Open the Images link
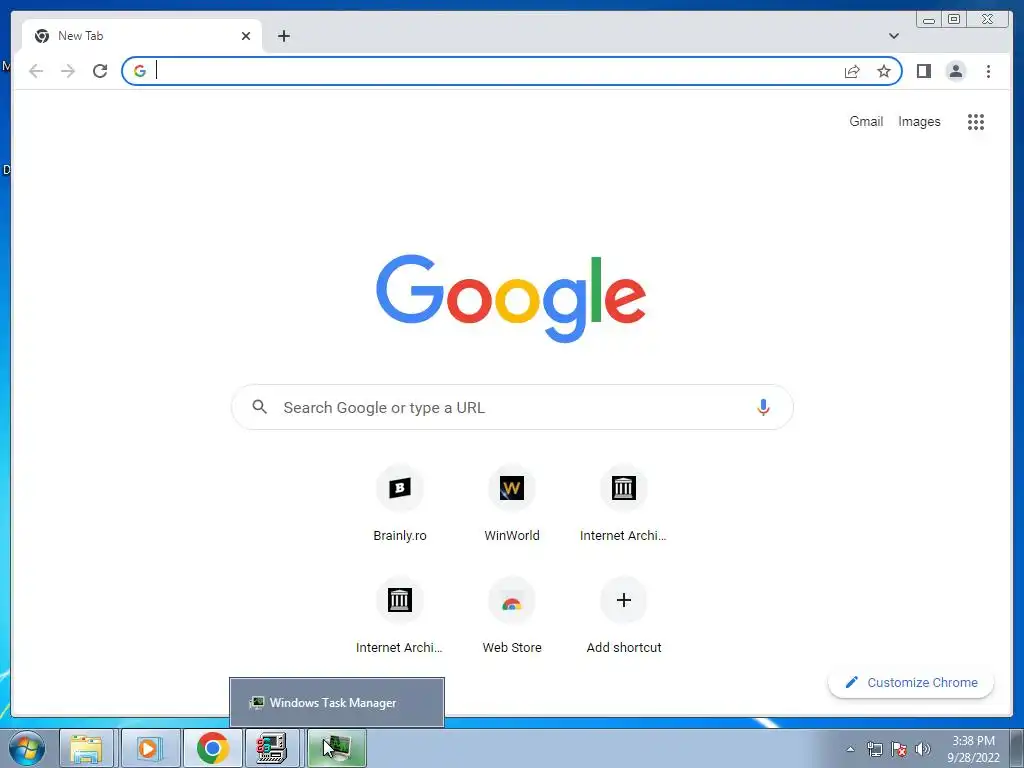This screenshot has height=768, width=1024. click(x=919, y=121)
